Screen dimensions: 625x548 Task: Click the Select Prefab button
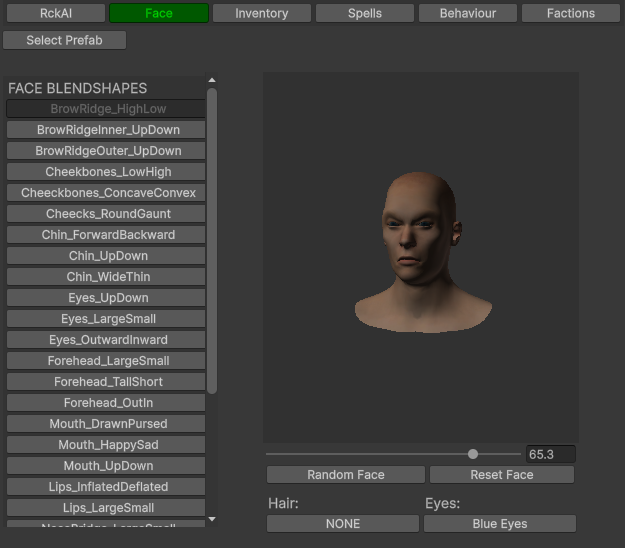pyautogui.click(x=64, y=40)
